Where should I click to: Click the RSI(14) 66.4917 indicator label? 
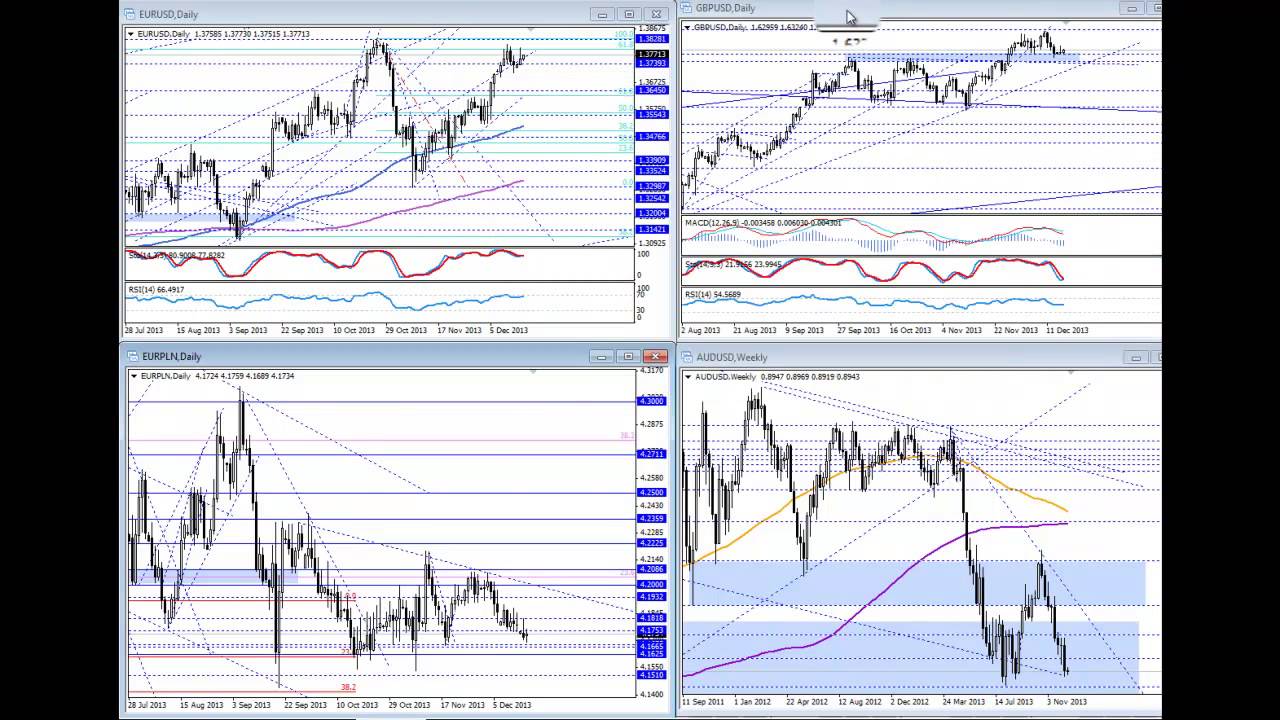[156, 290]
